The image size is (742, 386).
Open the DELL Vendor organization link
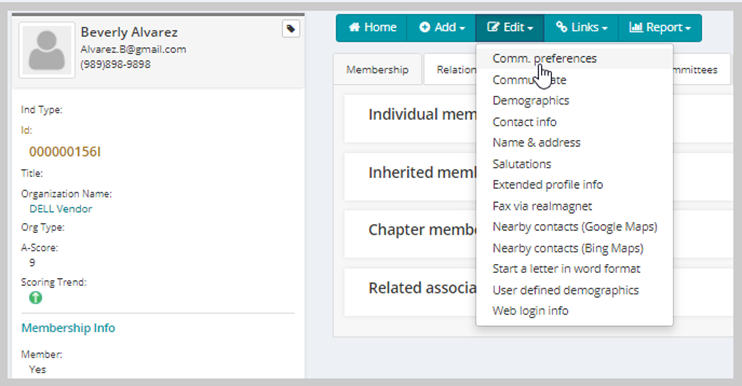coord(61,209)
